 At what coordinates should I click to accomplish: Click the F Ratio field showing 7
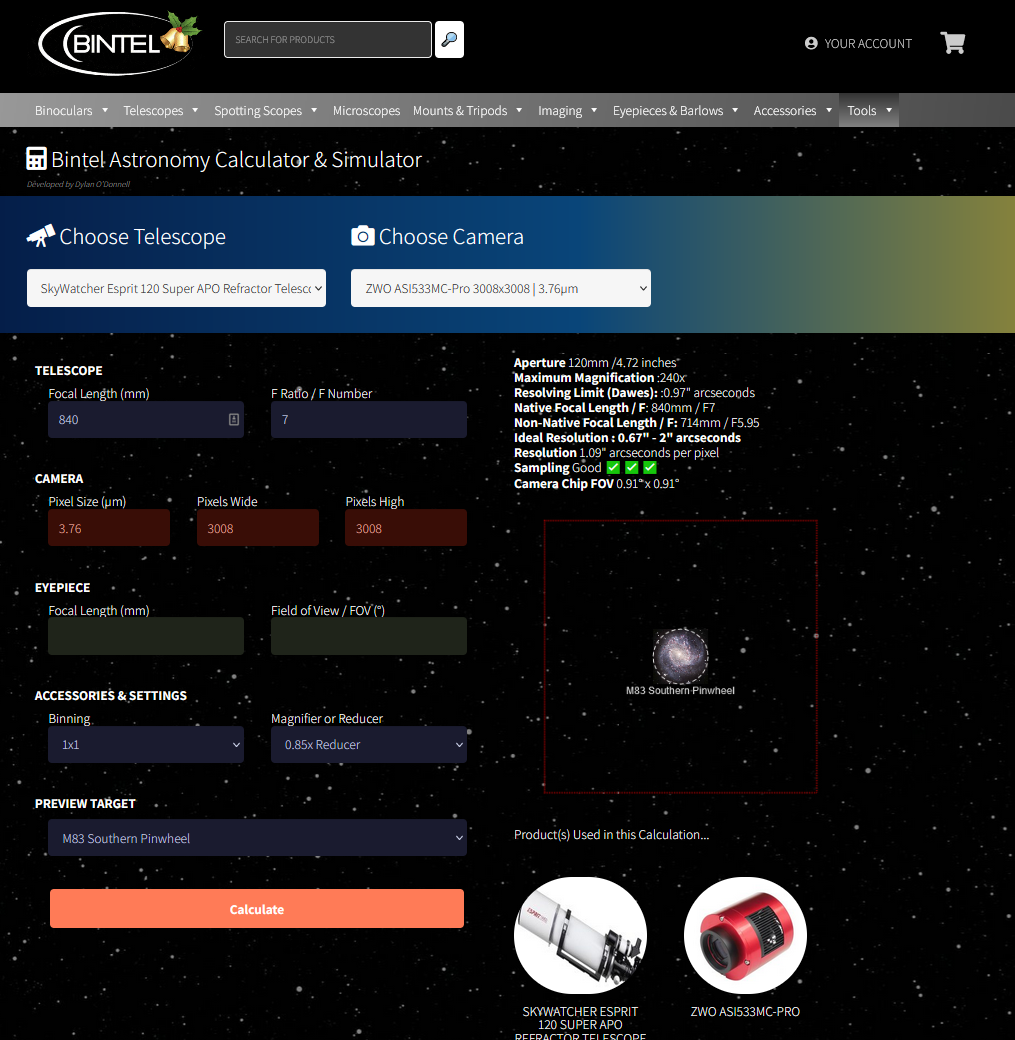[369, 419]
